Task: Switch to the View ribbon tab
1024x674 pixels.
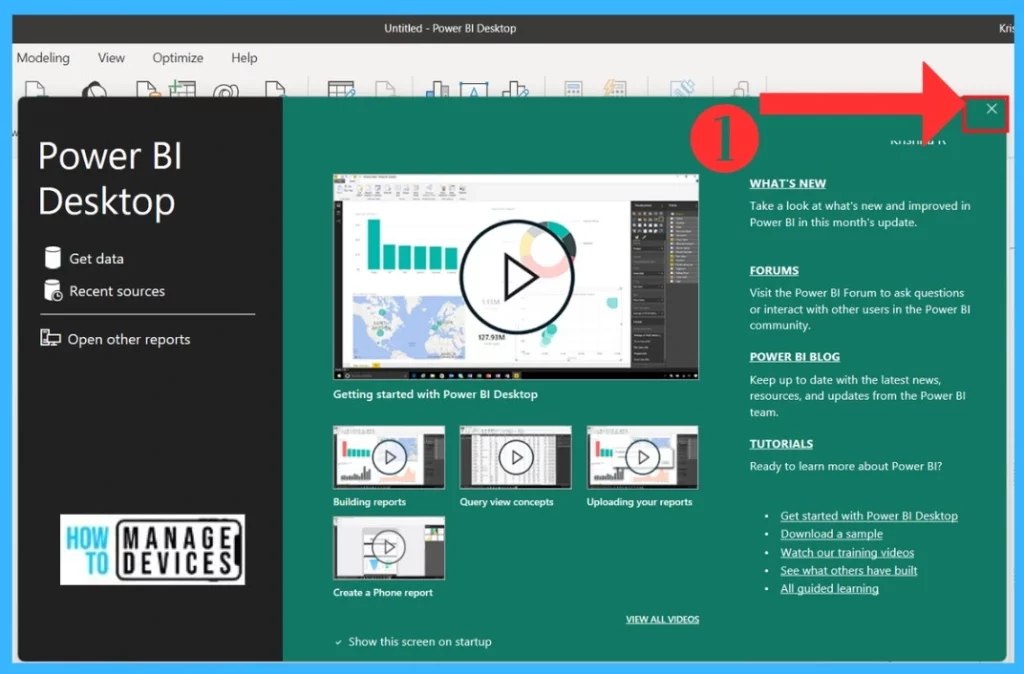Action: click(x=111, y=57)
